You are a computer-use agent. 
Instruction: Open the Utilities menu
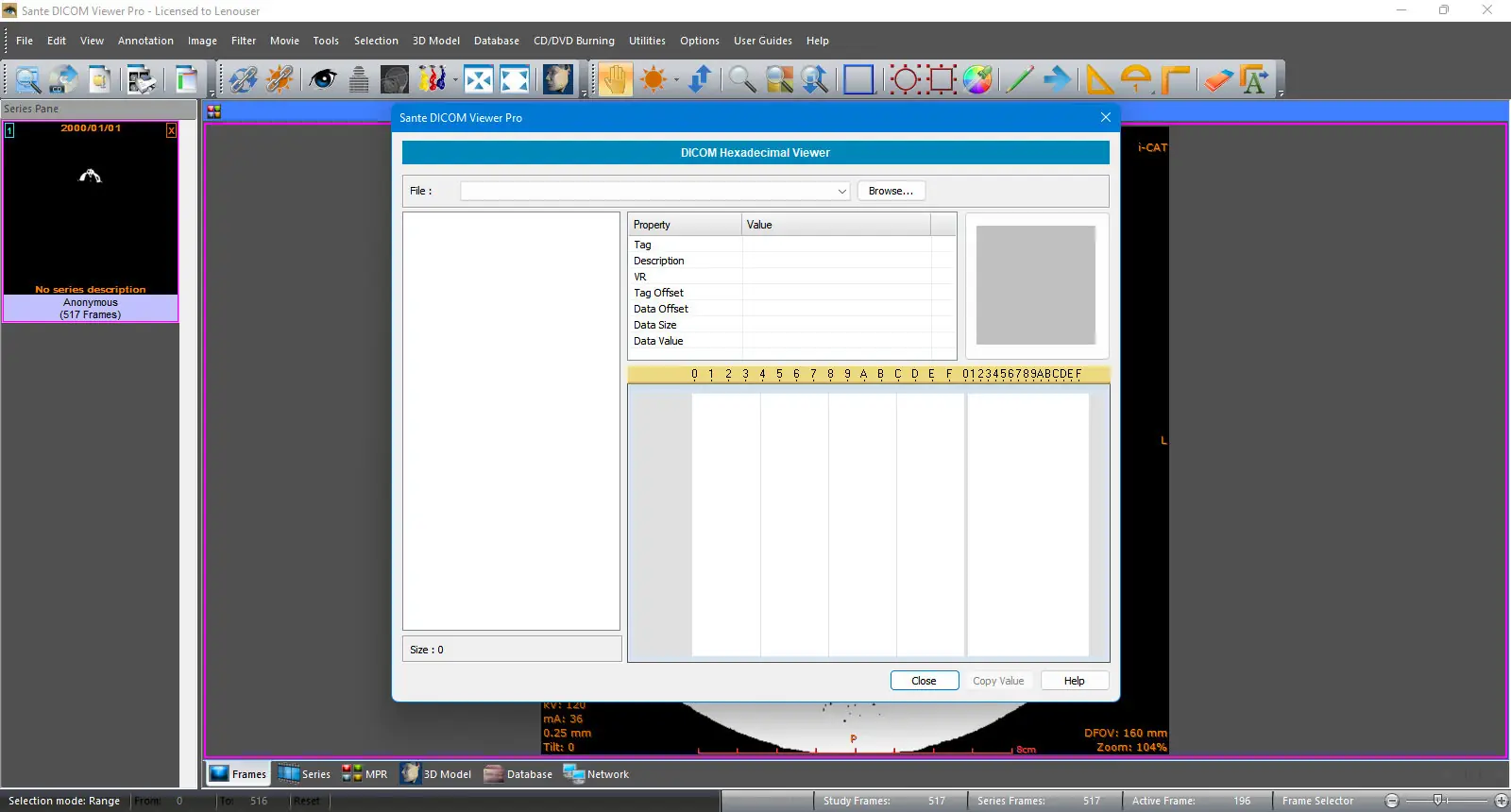pyautogui.click(x=647, y=41)
